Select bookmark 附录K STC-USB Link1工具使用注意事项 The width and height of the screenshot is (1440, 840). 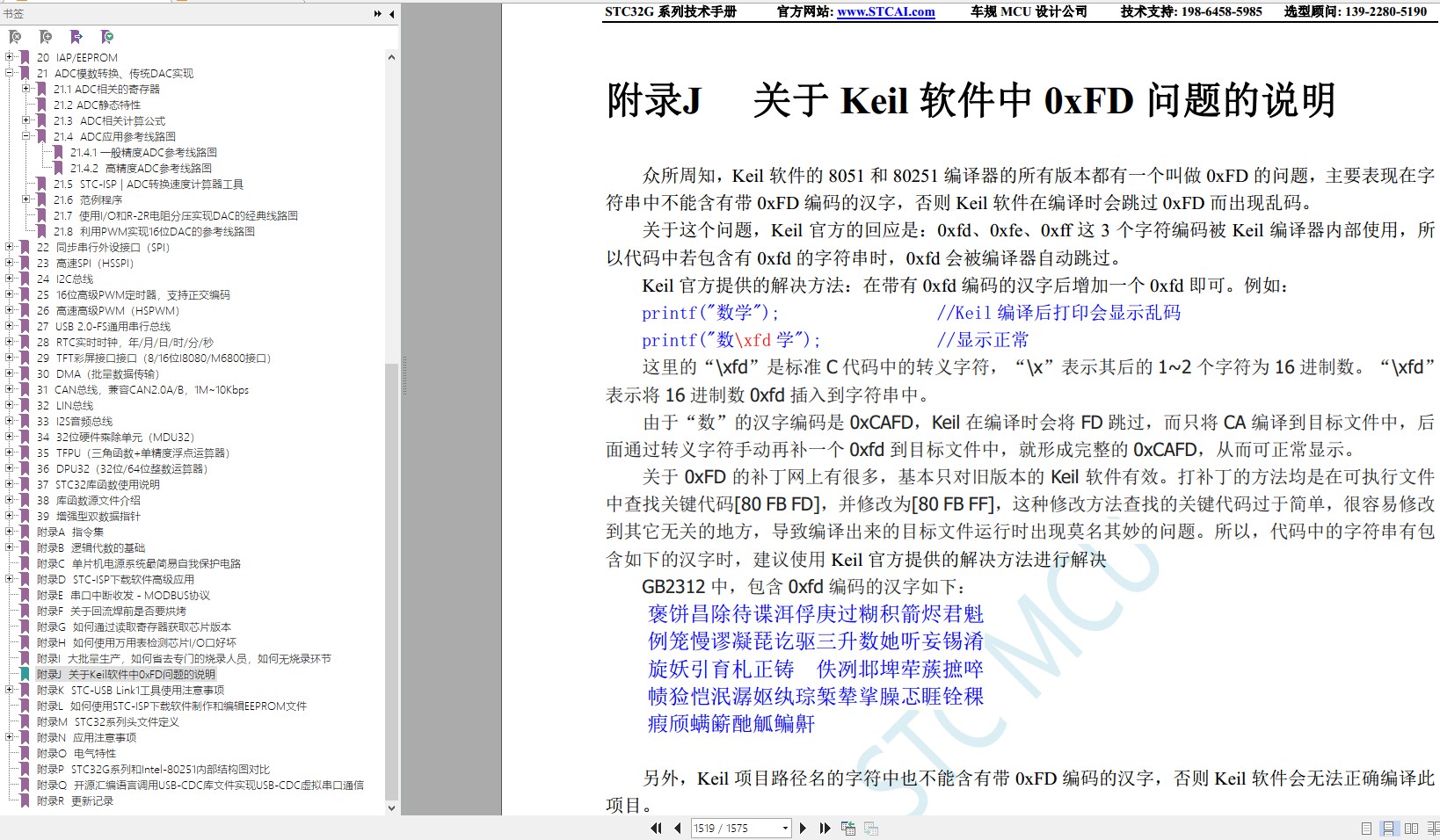130,690
